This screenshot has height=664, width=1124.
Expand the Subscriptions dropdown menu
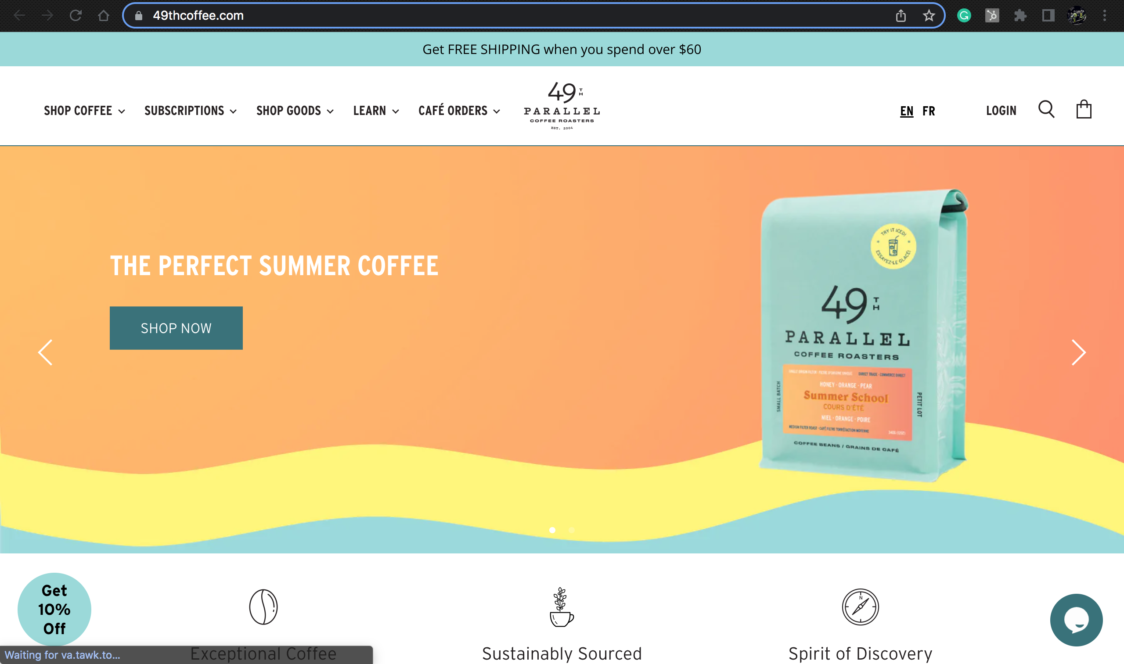coord(191,110)
